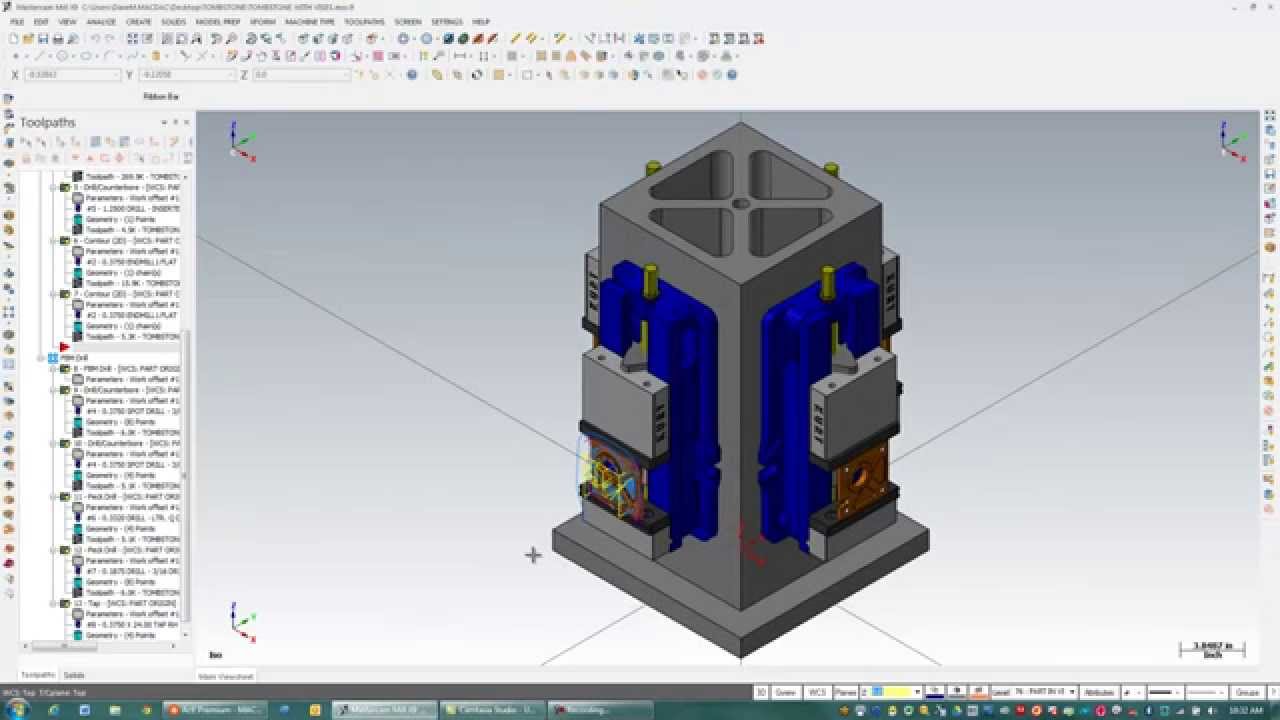Toggle selection folder of operation 7 Contour
The height and width of the screenshot is (720, 1280).
66,294
